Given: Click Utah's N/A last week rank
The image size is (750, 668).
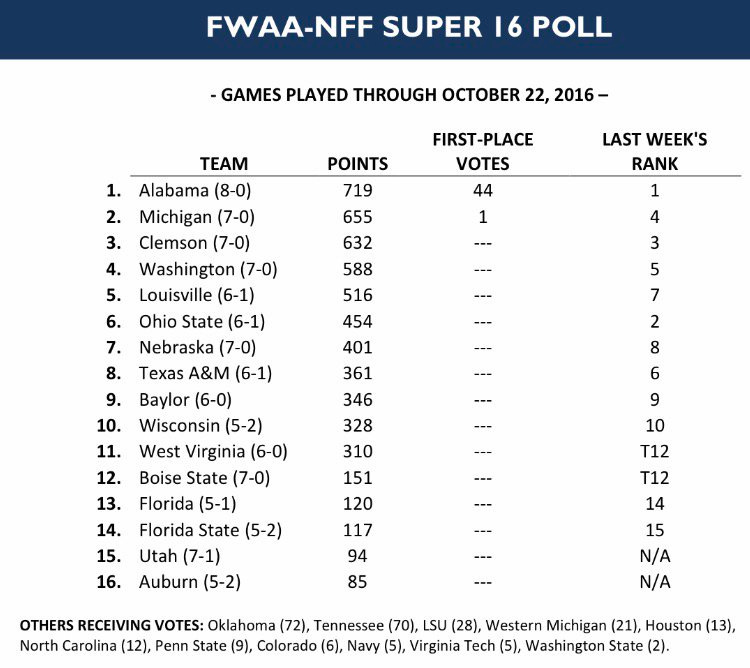Looking at the screenshot, I should point(655,556).
